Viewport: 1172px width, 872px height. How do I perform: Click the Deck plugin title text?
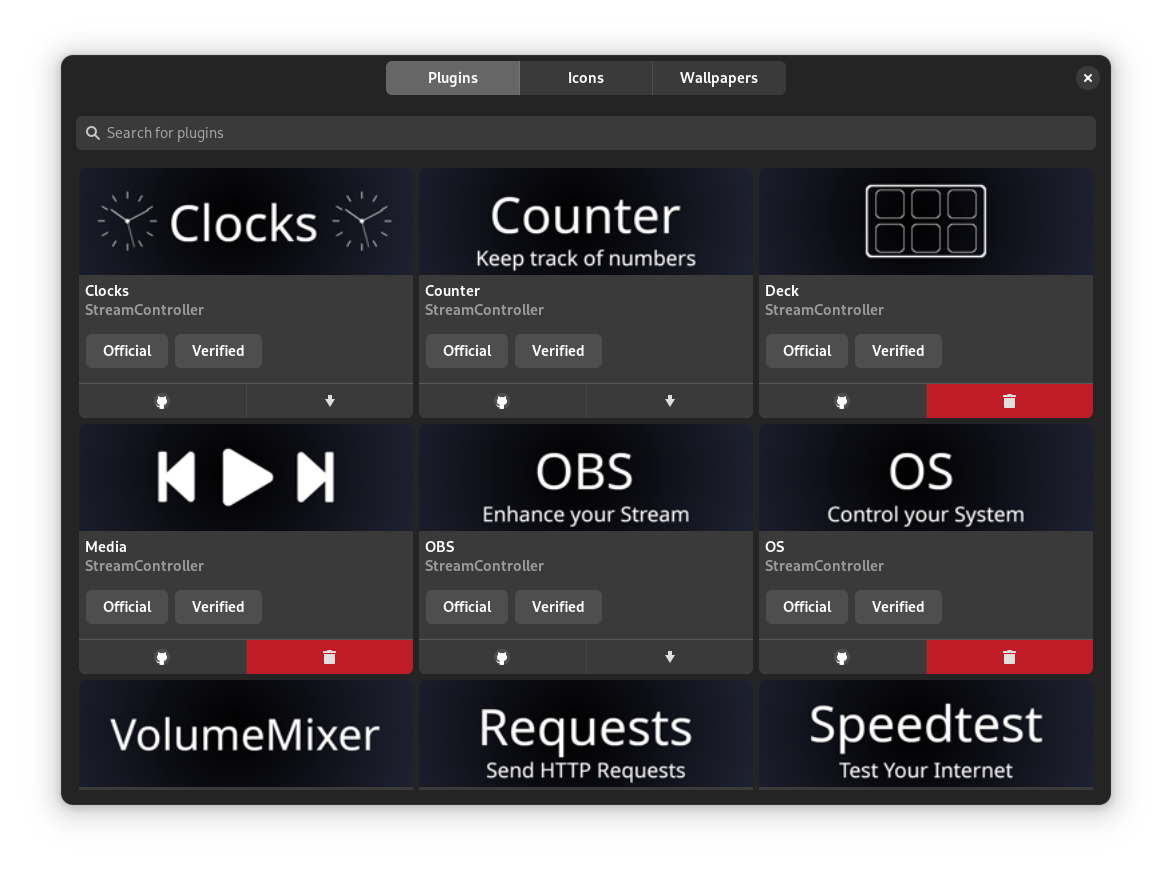click(782, 291)
